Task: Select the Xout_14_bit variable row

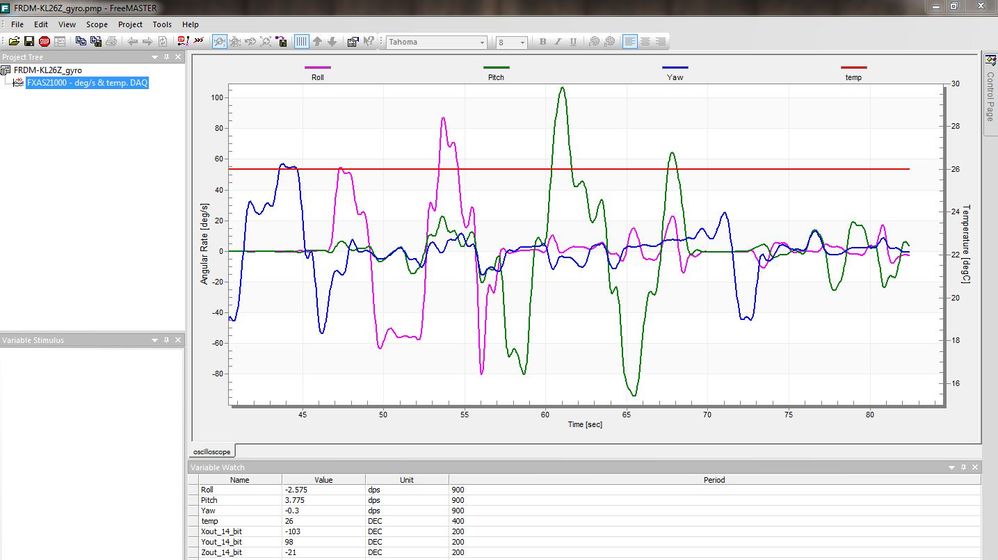Action: pos(584,531)
